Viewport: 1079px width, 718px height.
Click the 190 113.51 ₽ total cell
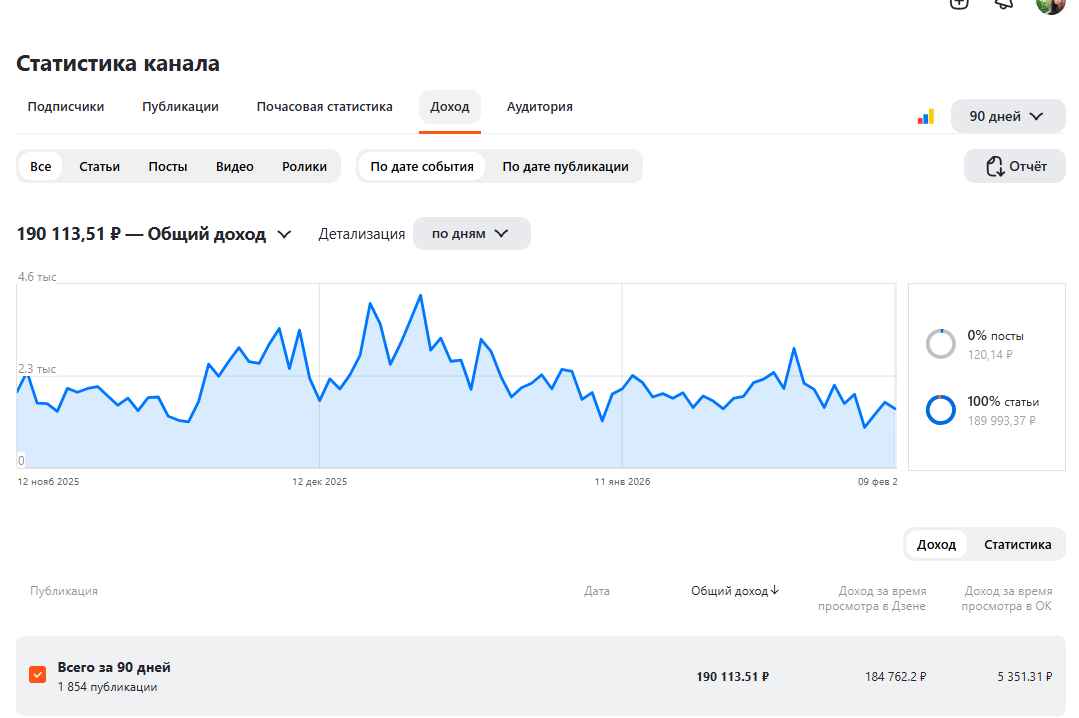coord(732,677)
